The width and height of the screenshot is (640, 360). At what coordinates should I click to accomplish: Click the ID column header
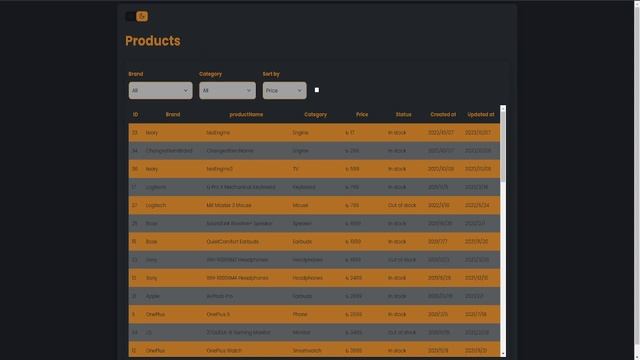tap(135, 115)
